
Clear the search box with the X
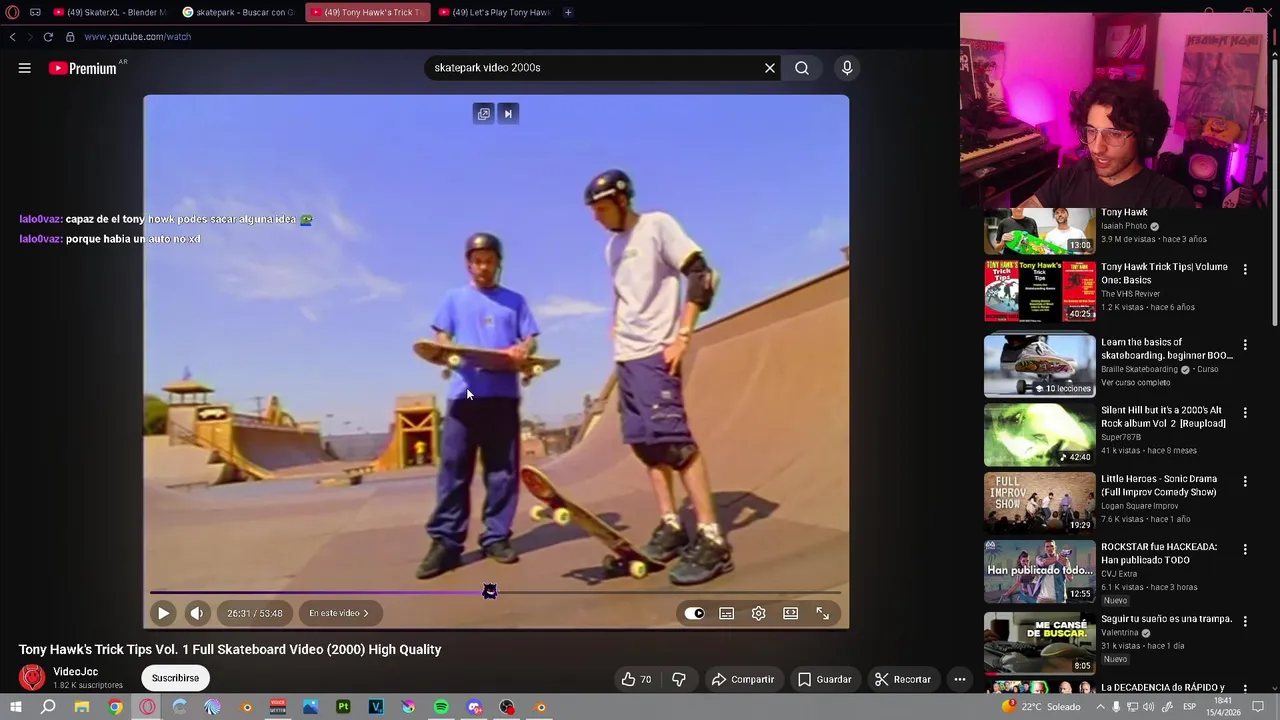coord(770,68)
